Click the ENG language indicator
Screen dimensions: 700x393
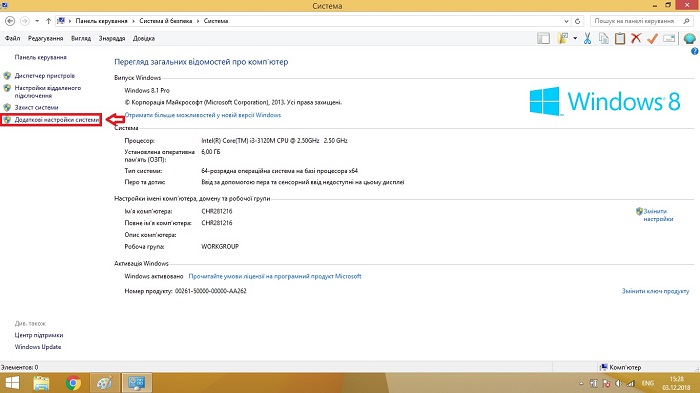point(648,383)
